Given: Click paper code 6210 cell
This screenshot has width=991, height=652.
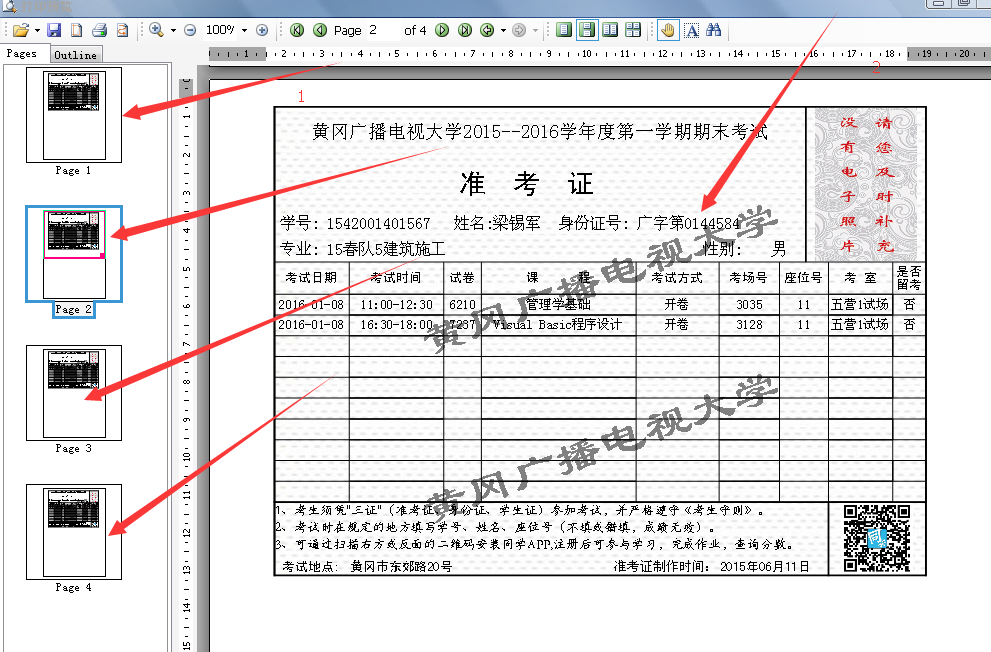Looking at the screenshot, I should (x=462, y=305).
